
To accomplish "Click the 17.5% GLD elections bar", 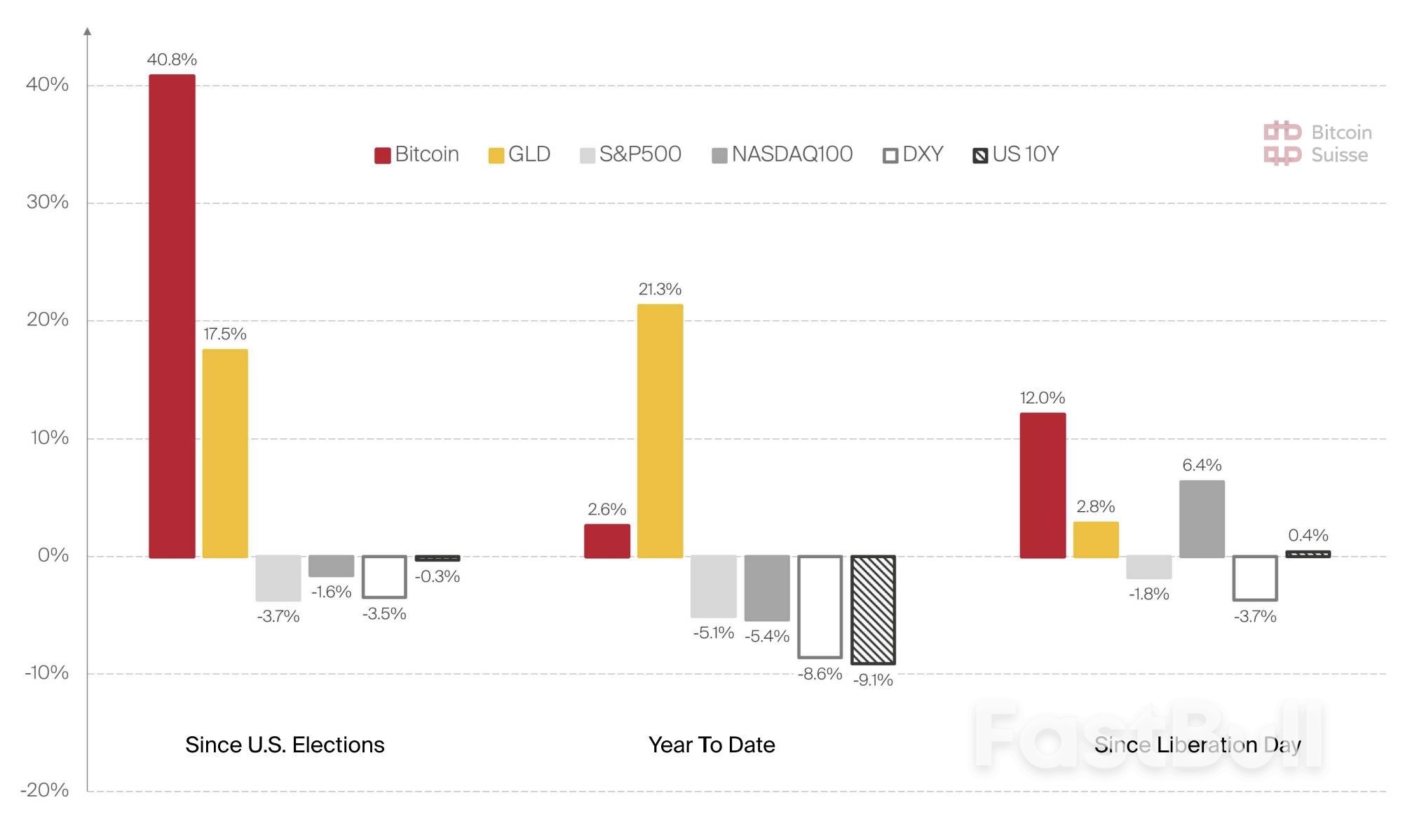I will tap(225, 453).
